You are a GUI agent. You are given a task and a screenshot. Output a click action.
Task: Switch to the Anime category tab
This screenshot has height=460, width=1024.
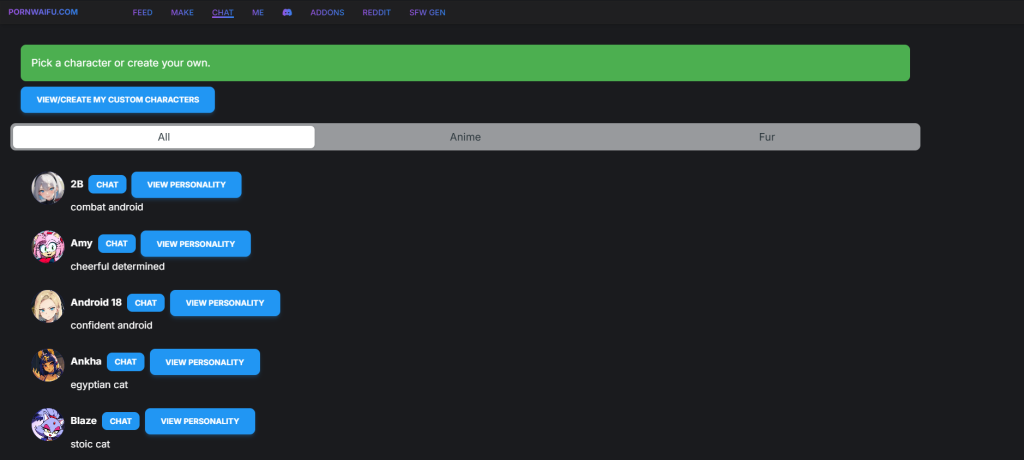point(466,137)
